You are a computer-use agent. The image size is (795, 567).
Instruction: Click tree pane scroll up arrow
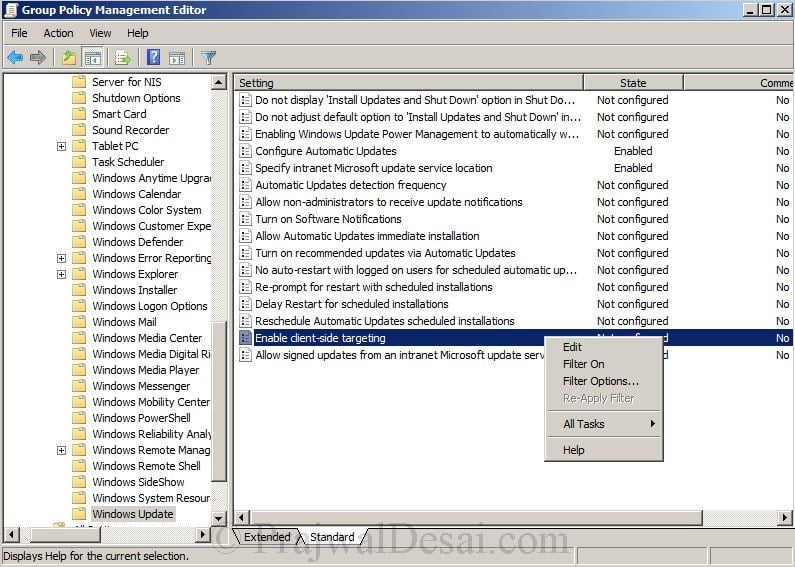(x=219, y=82)
